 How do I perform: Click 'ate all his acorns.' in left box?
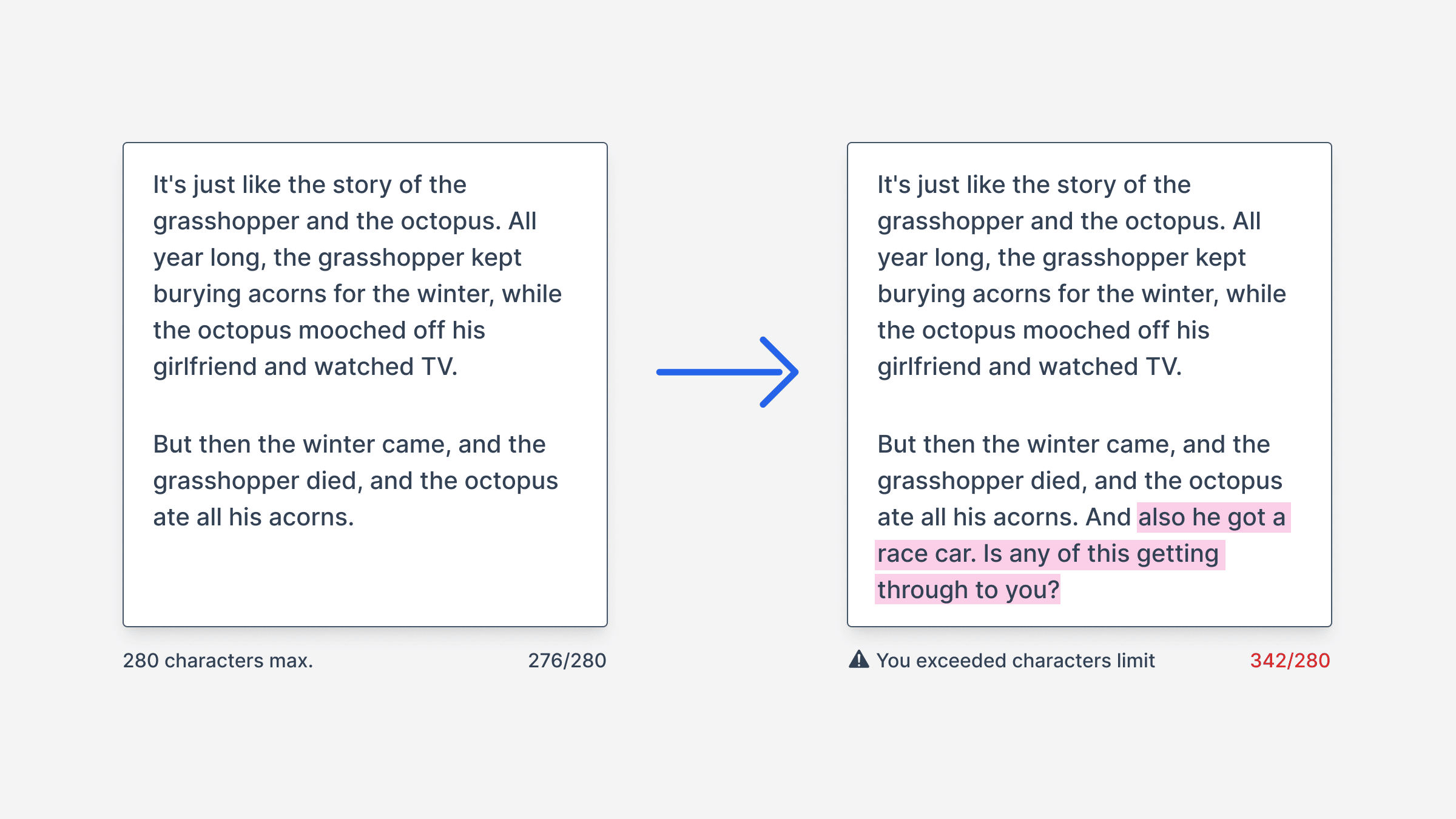tap(254, 517)
